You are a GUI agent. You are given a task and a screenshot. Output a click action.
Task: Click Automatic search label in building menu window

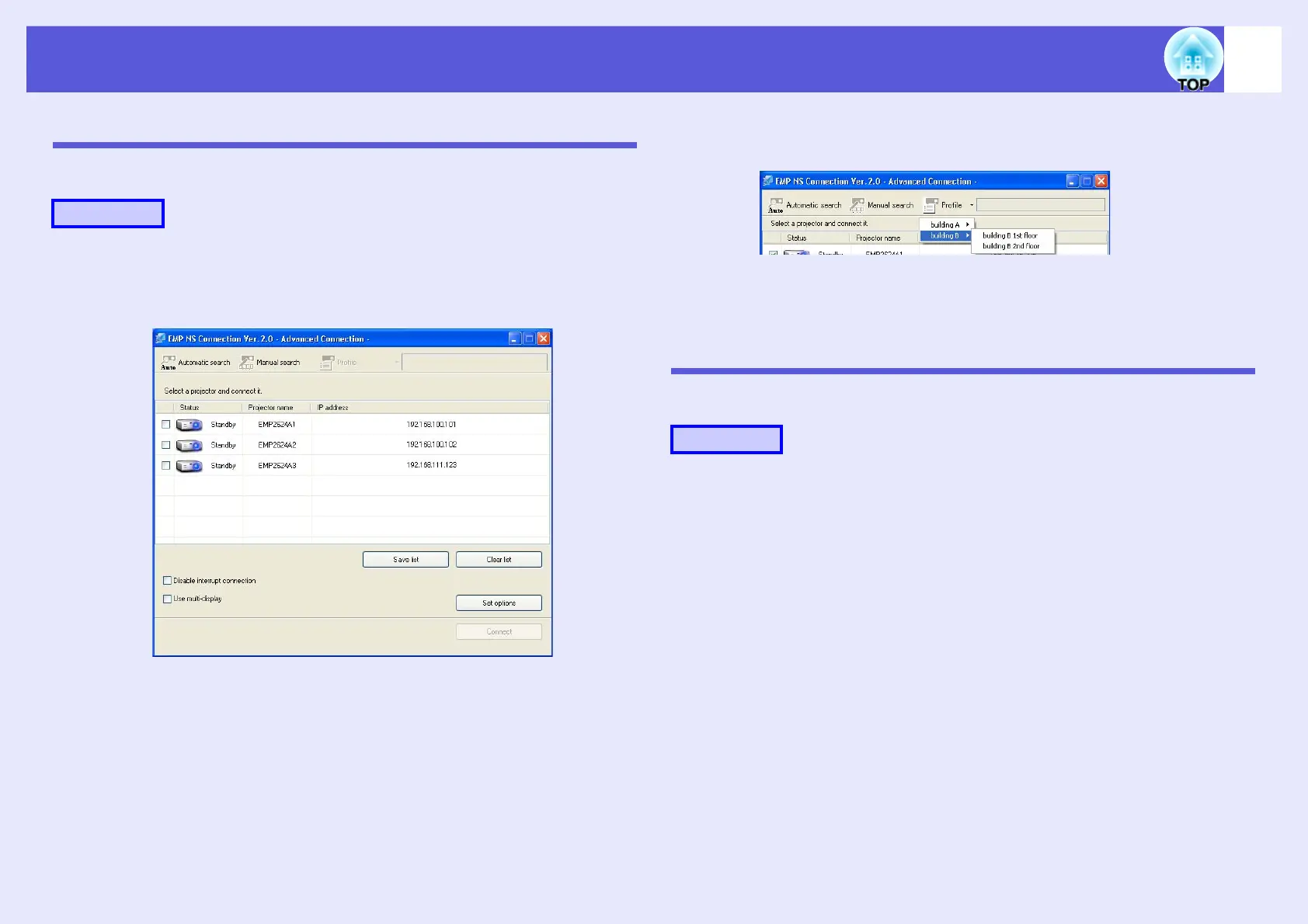pos(813,205)
